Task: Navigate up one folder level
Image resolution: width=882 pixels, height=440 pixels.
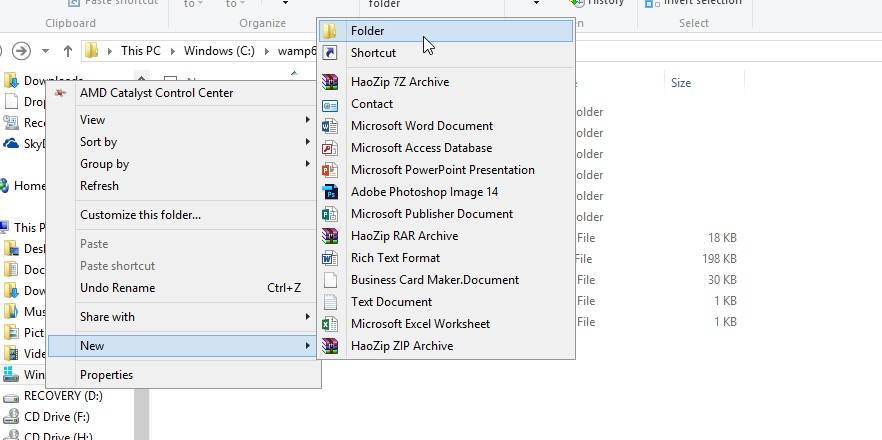Action: click(68, 51)
